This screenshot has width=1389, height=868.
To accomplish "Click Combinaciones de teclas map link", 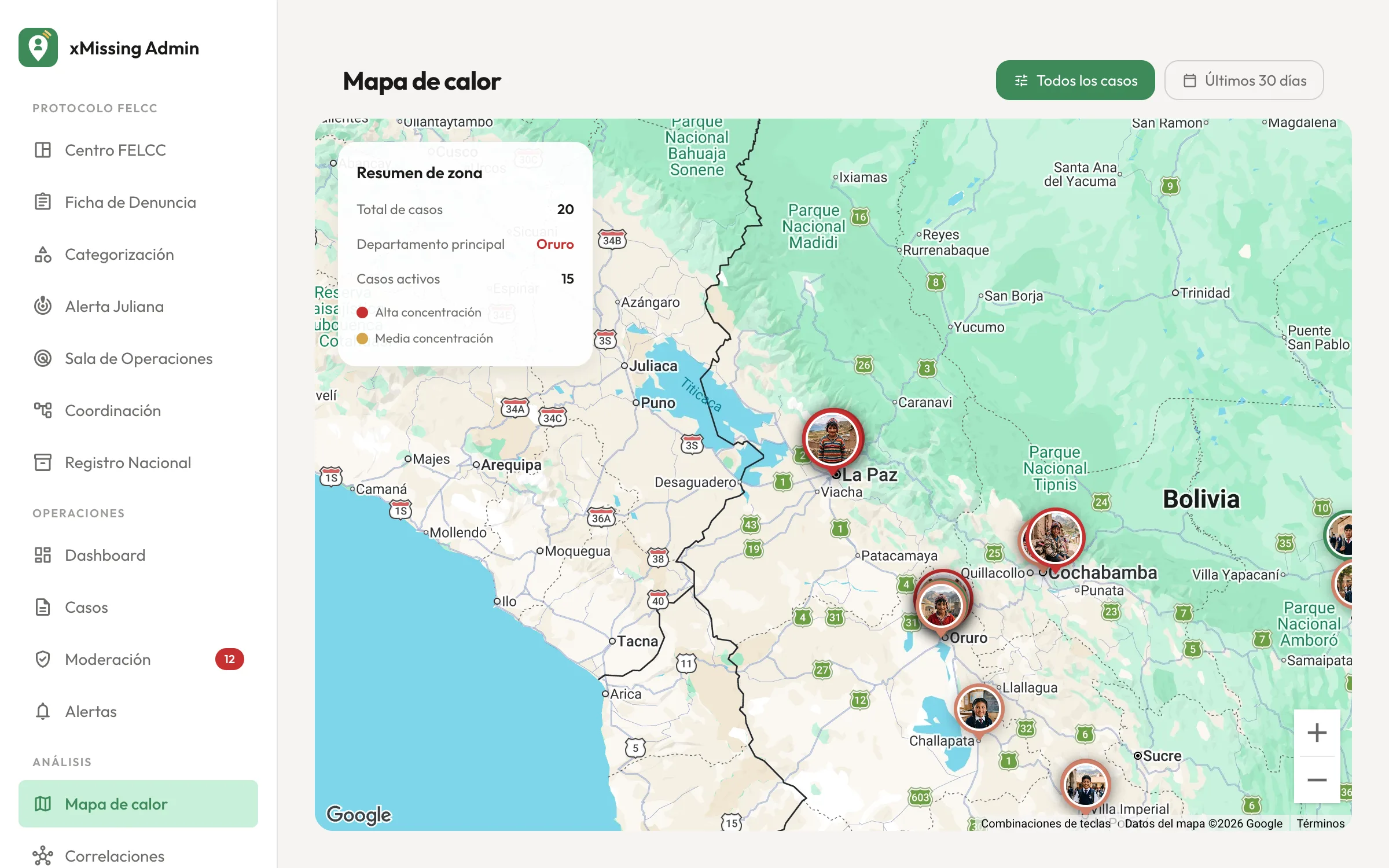I will point(1045,823).
